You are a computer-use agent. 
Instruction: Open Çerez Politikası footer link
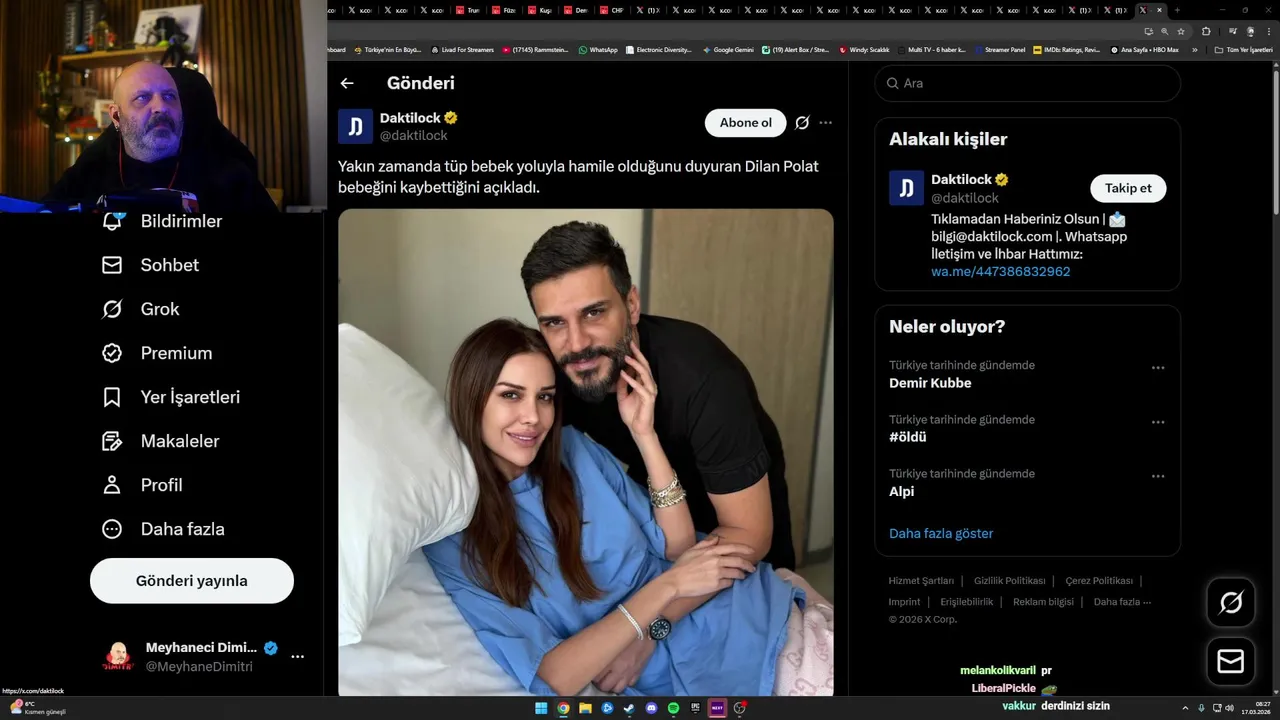(x=1099, y=581)
